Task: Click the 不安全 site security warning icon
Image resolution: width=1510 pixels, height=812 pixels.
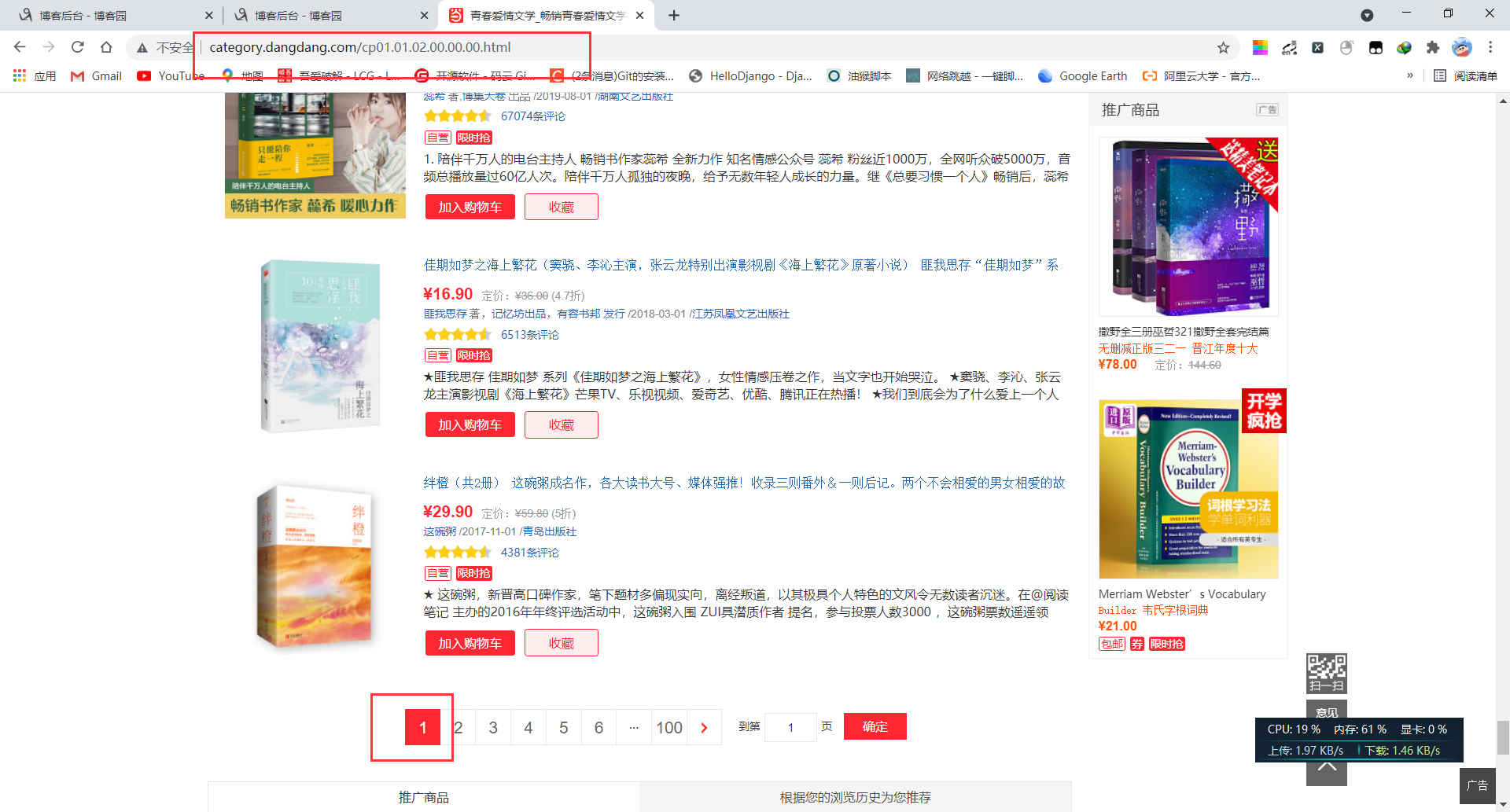Action: pos(142,47)
